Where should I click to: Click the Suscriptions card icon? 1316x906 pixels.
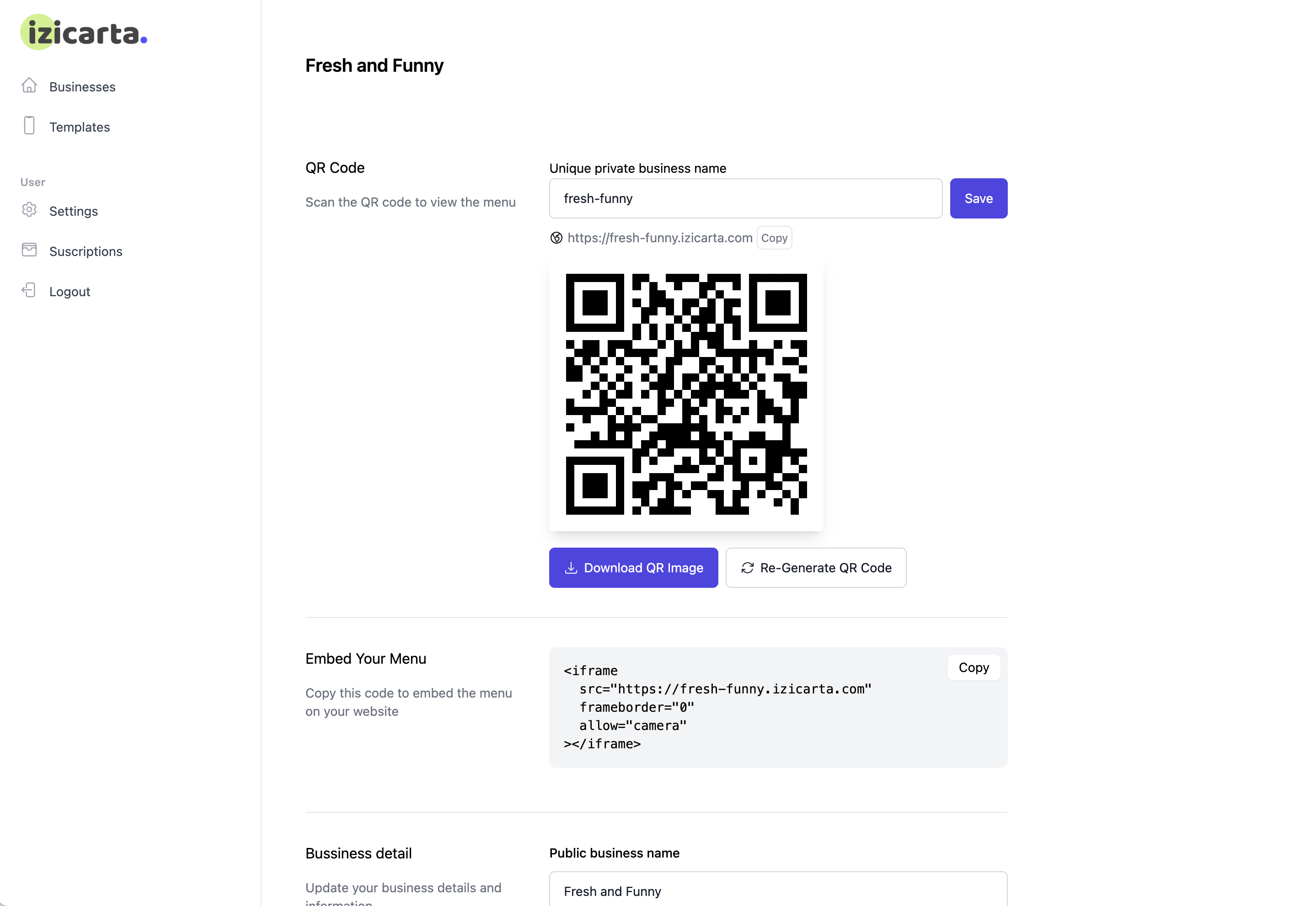pyautogui.click(x=29, y=250)
